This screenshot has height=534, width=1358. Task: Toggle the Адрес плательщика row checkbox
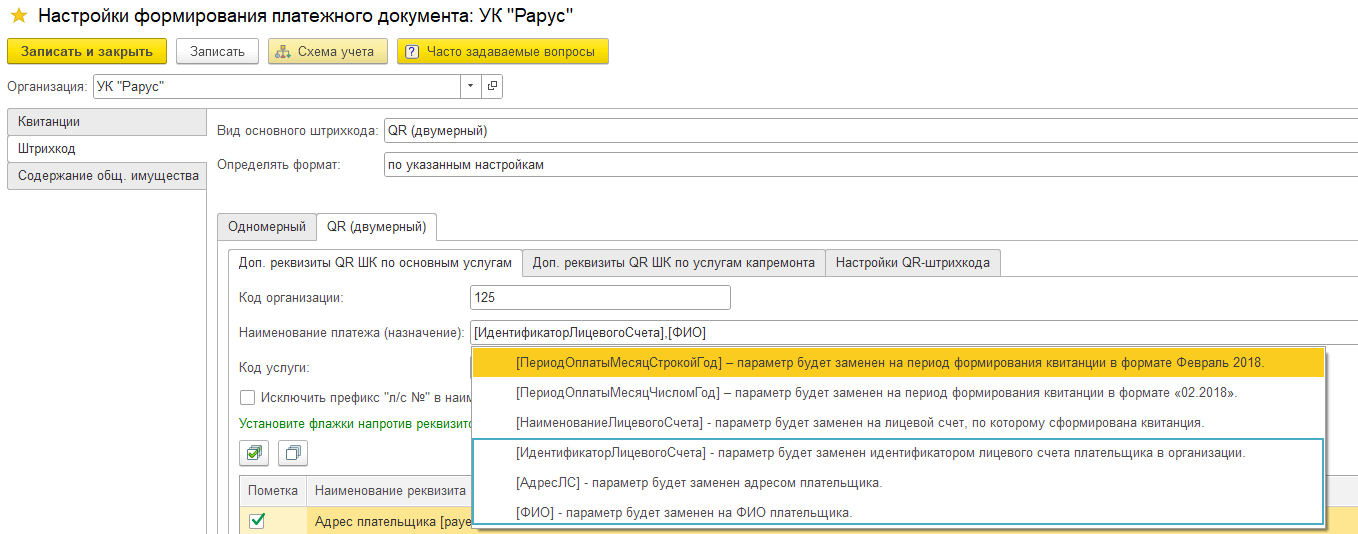(257, 520)
